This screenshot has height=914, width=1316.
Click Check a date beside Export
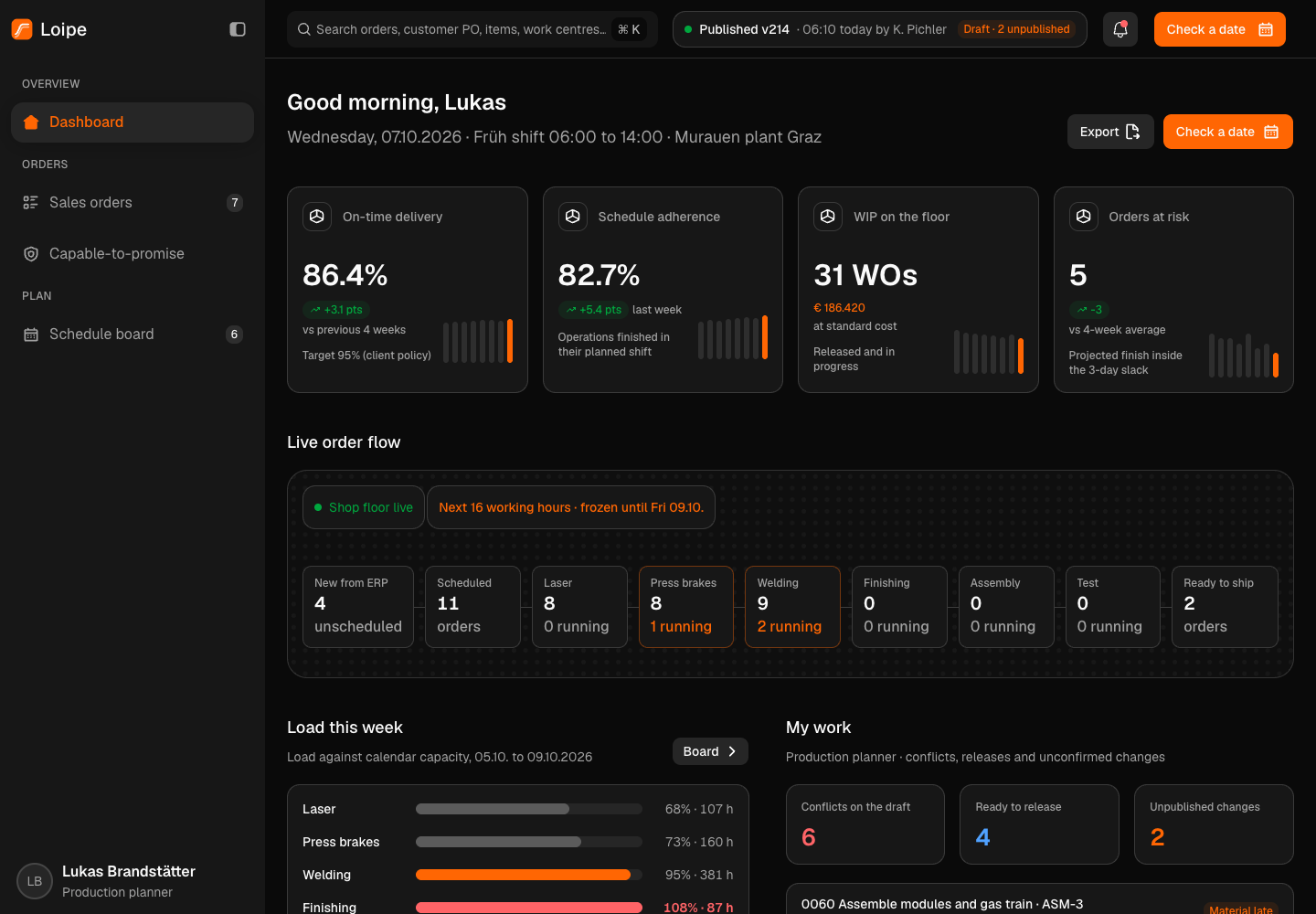tap(1228, 132)
